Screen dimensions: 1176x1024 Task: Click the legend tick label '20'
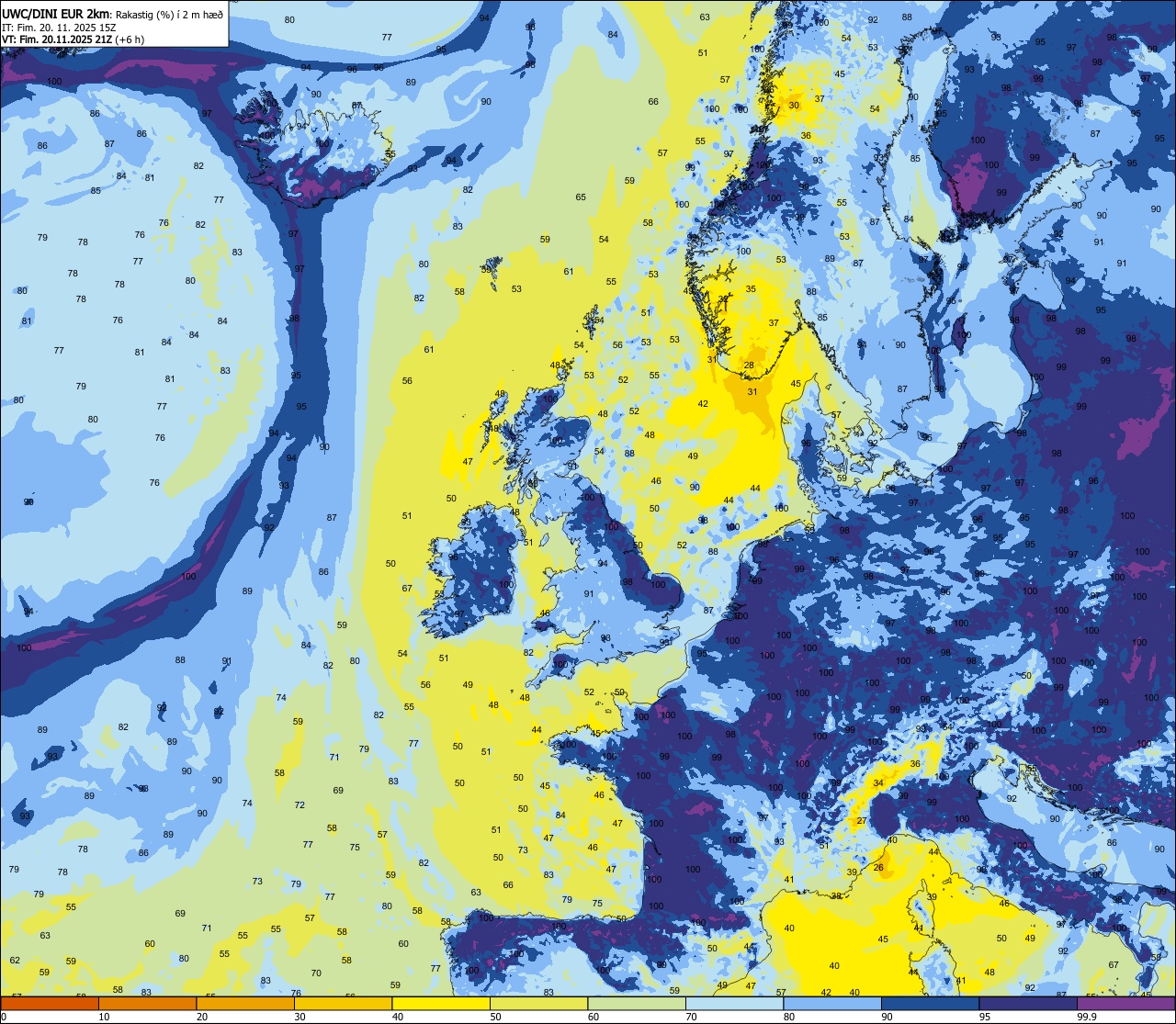[x=202, y=1017]
